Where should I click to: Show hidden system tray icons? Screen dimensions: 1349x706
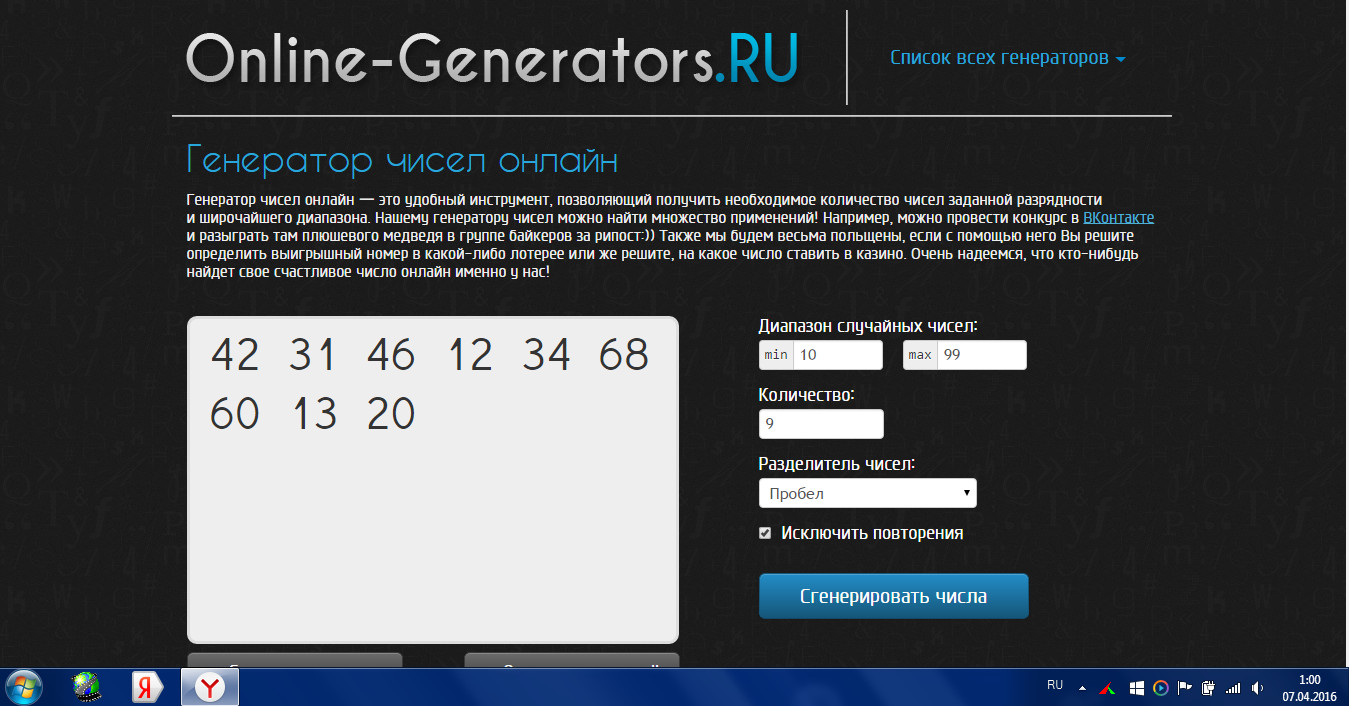pos(1082,688)
